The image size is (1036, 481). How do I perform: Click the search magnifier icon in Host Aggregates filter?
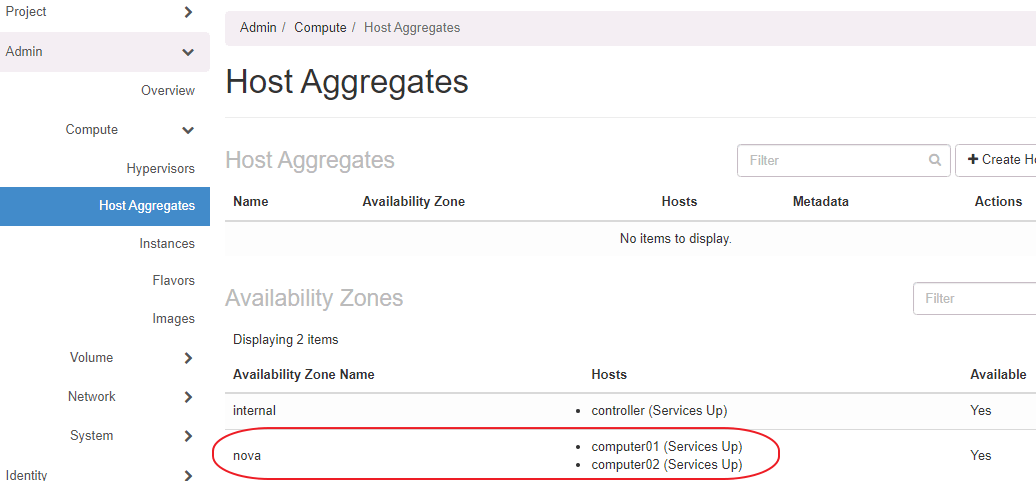point(935,160)
